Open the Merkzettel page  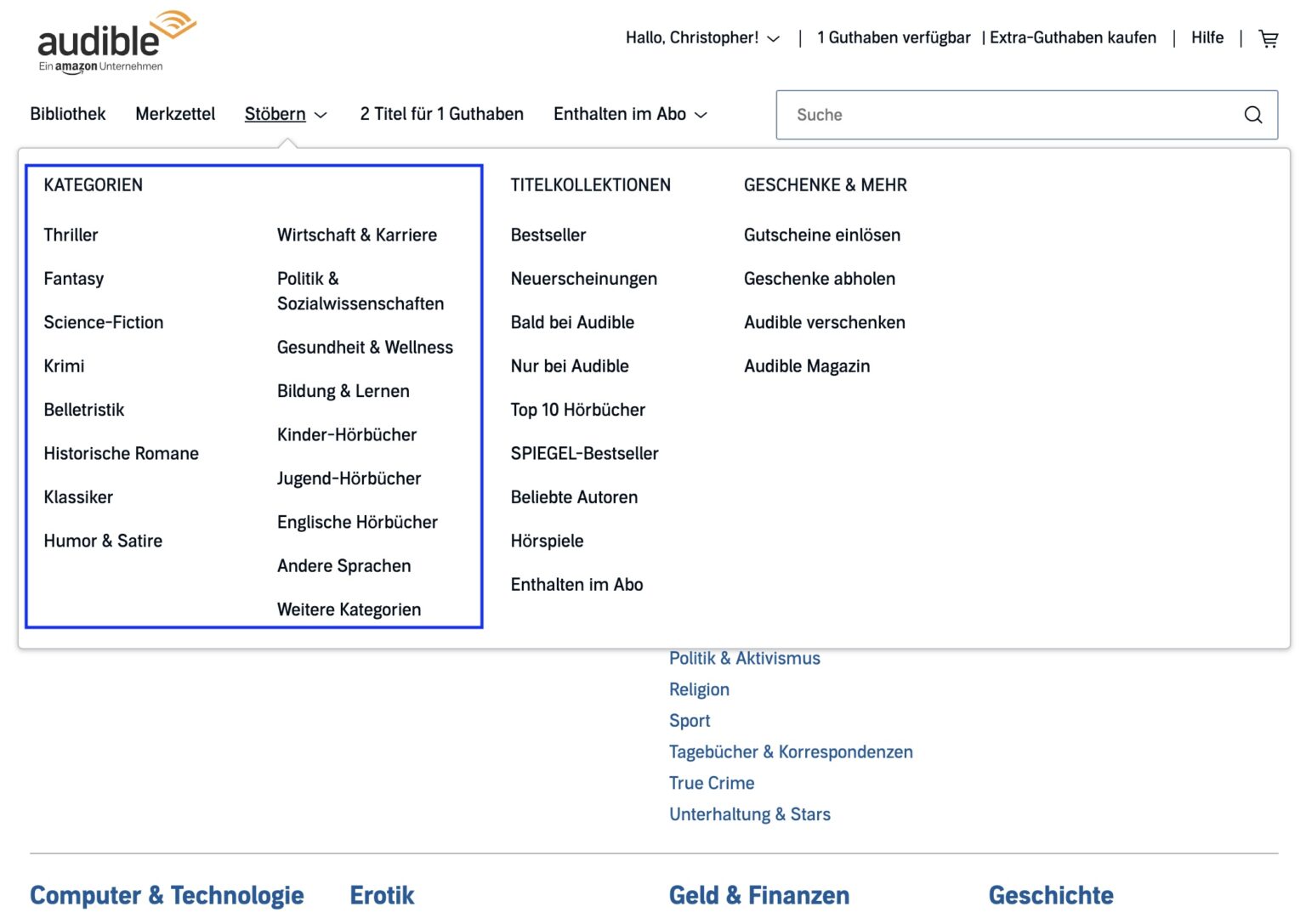(174, 114)
